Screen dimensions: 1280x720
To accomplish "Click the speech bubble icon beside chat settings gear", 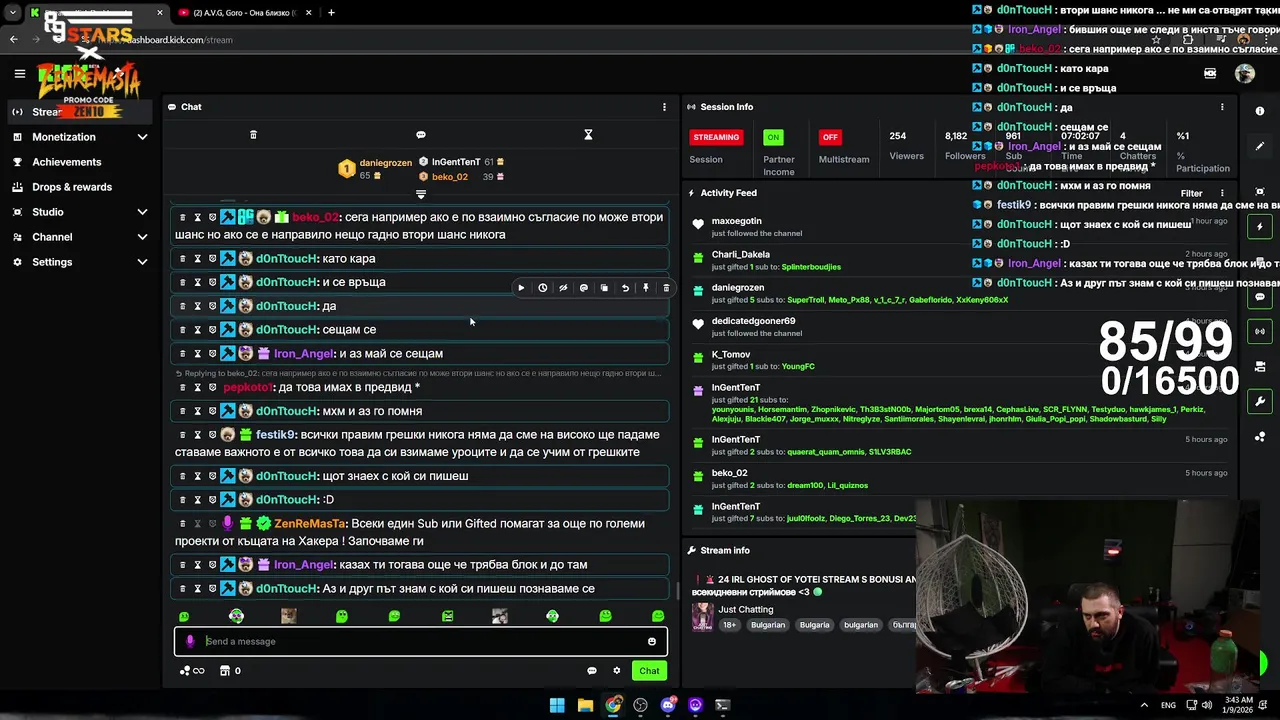I will [592, 671].
